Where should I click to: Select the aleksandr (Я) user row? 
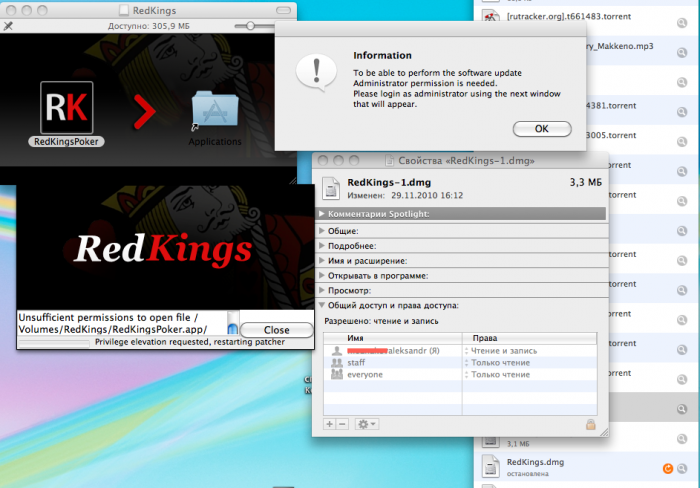[x=460, y=351]
